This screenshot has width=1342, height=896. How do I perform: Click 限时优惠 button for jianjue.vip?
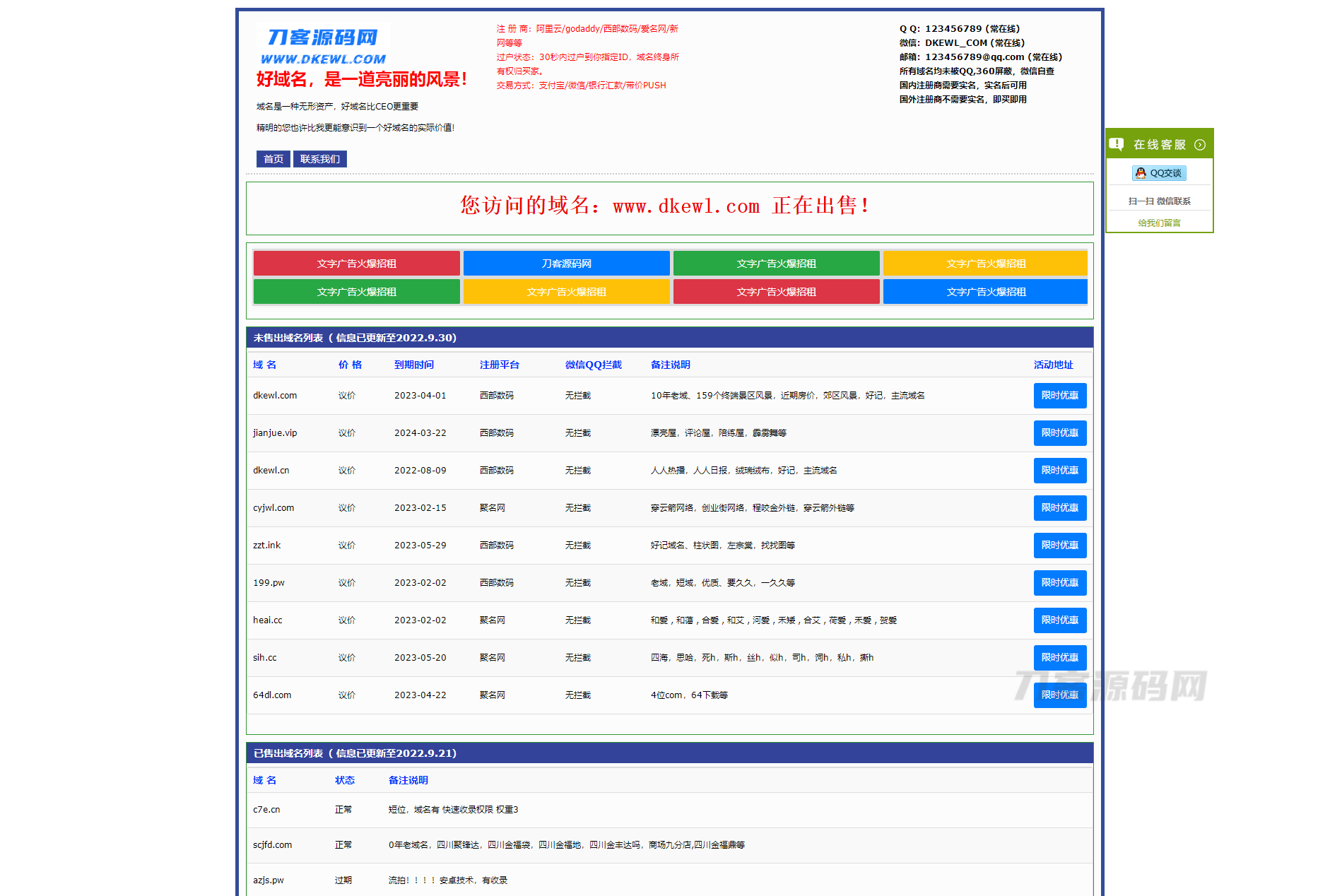pyautogui.click(x=1059, y=433)
